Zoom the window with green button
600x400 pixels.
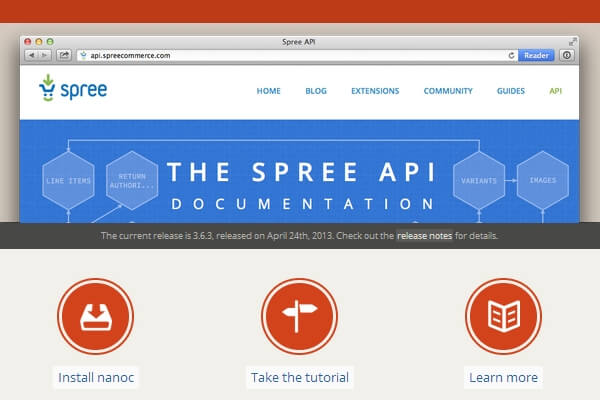coord(50,42)
